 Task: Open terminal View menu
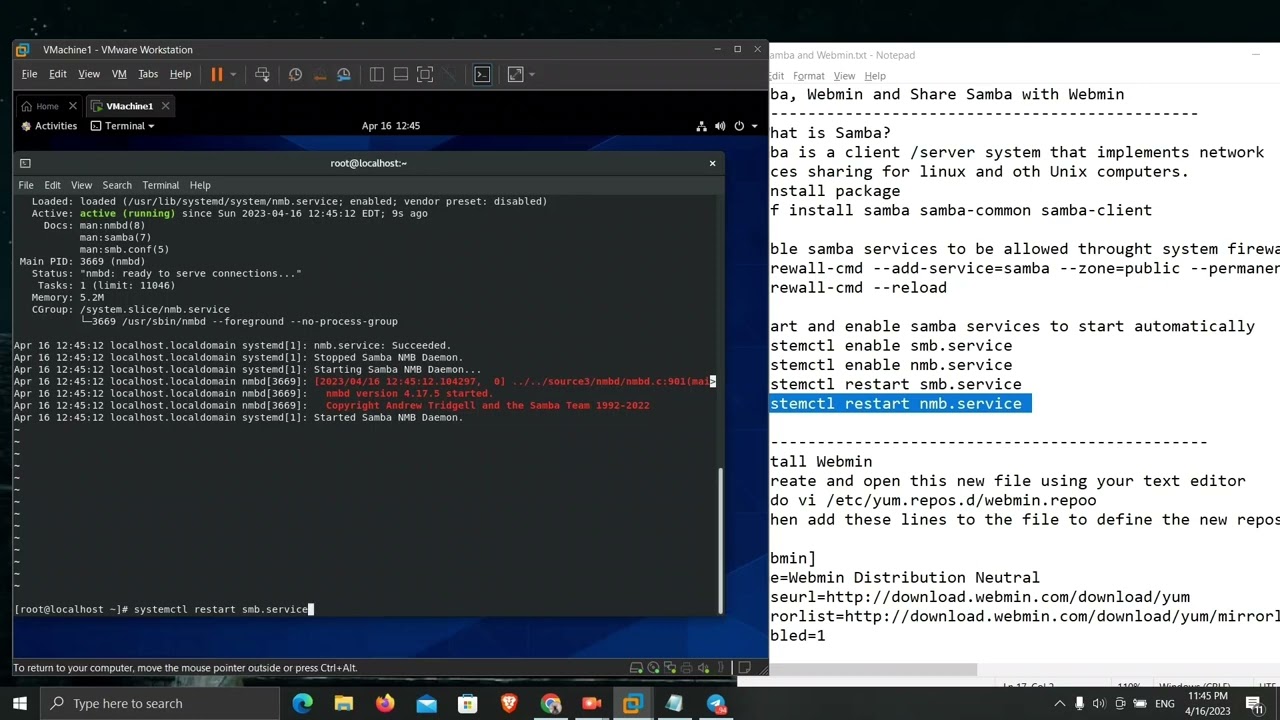click(81, 185)
